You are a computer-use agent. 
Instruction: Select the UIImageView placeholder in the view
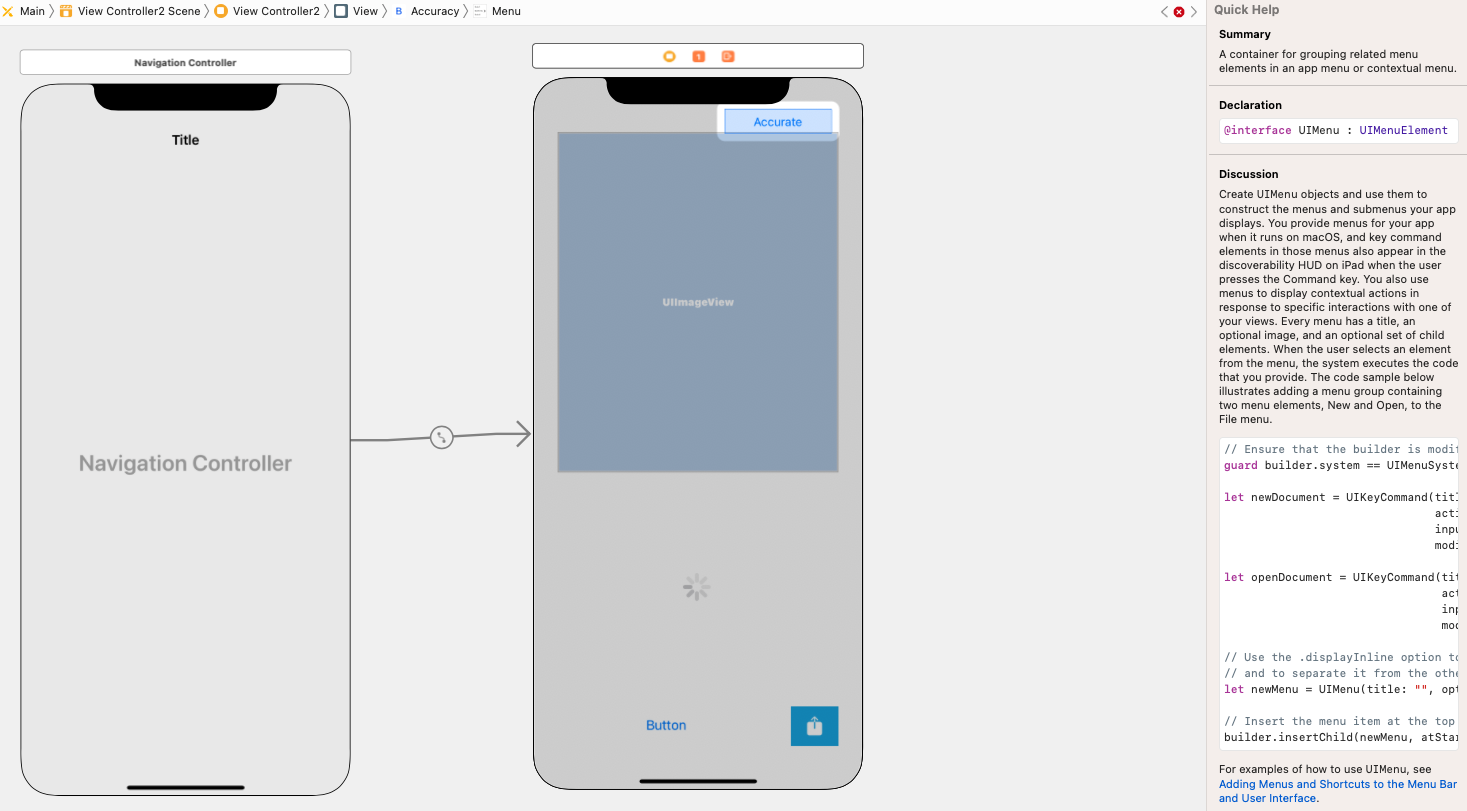(698, 302)
